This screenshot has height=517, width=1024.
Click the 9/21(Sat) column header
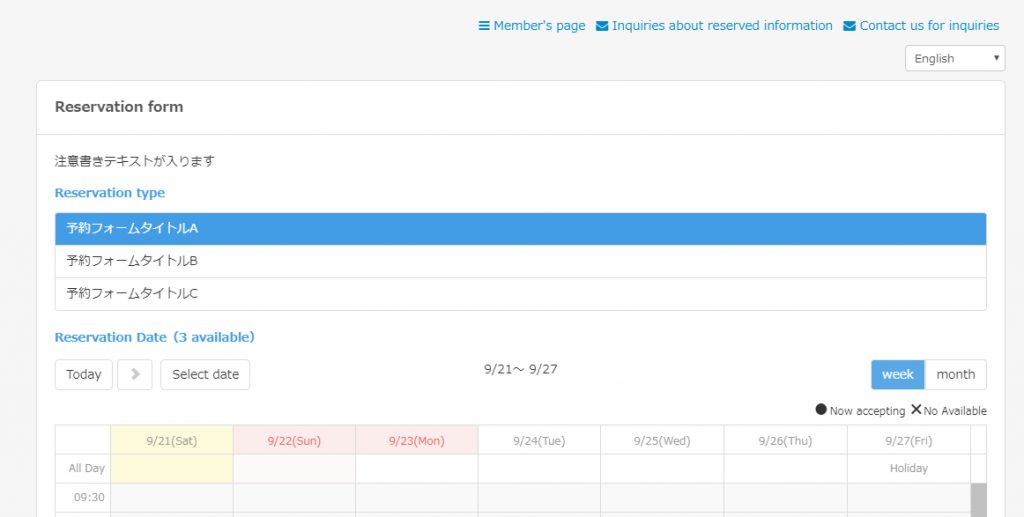pos(171,440)
